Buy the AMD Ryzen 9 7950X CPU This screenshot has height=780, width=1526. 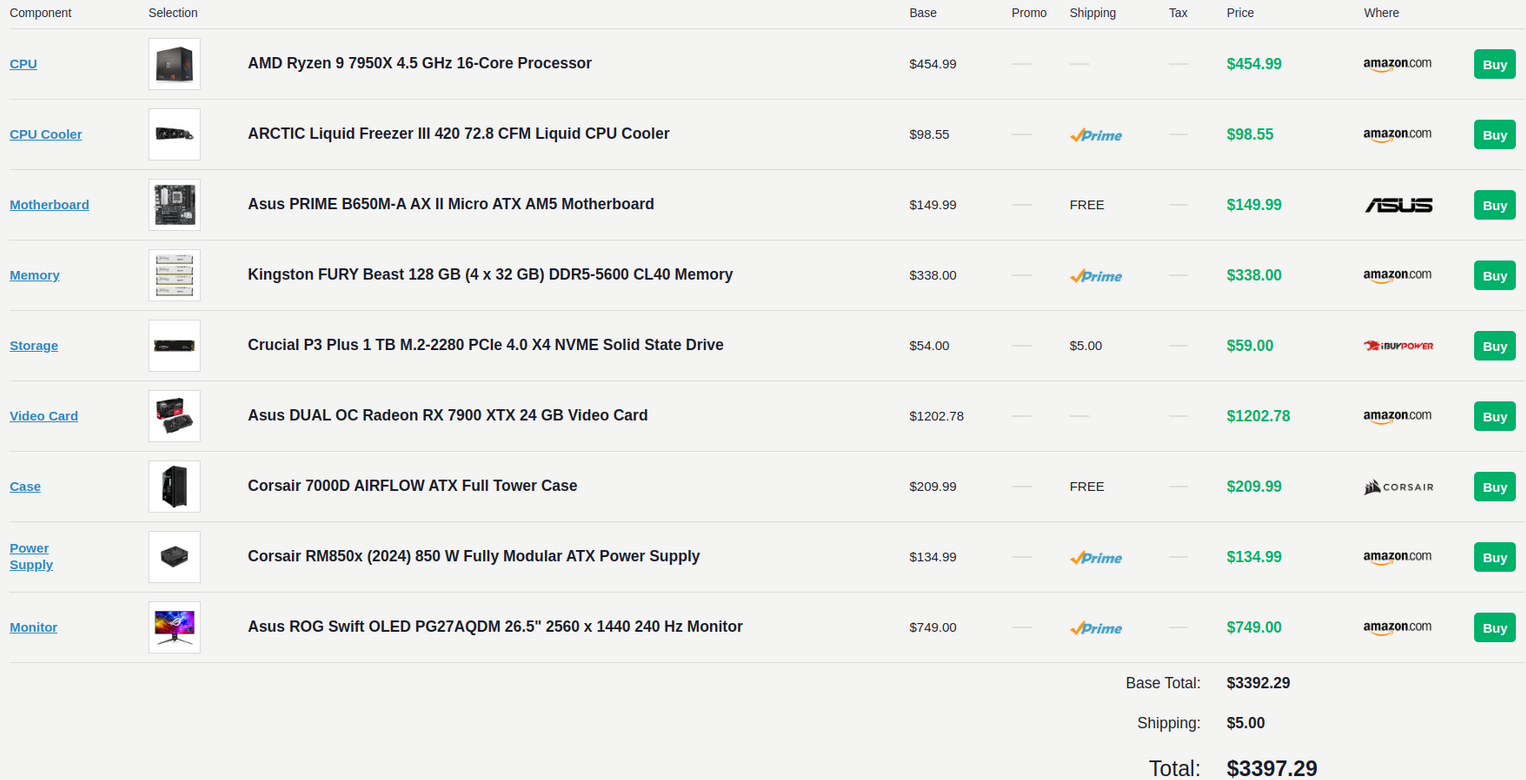click(1494, 64)
